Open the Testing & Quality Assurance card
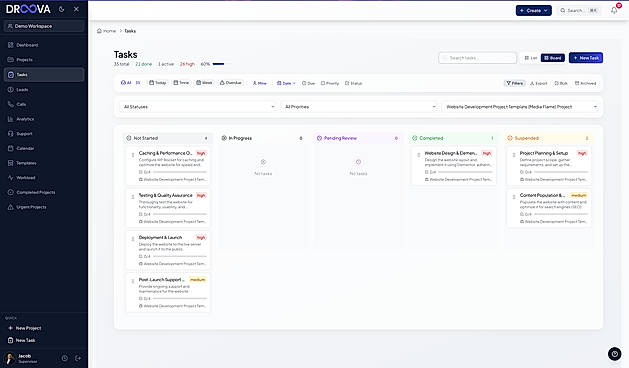The image size is (629, 368). [x=168, y=208]
